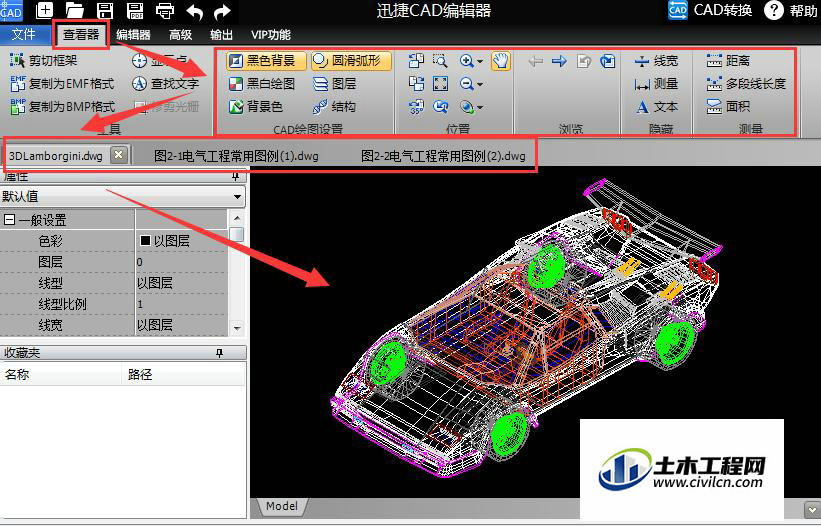The width and height of the screenshot is (821, 526).
Task: Select the Model layout tab
Action: (x=282, y=506)
